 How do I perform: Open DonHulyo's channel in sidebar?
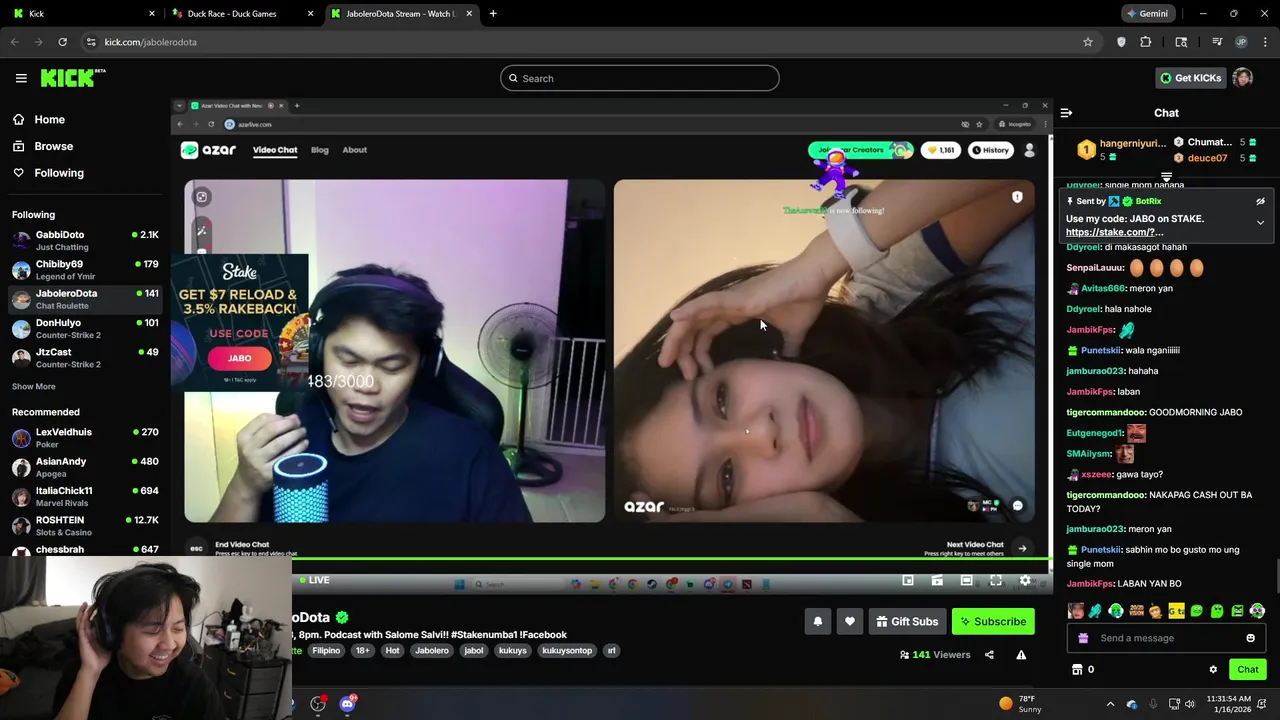coord(85,329)
